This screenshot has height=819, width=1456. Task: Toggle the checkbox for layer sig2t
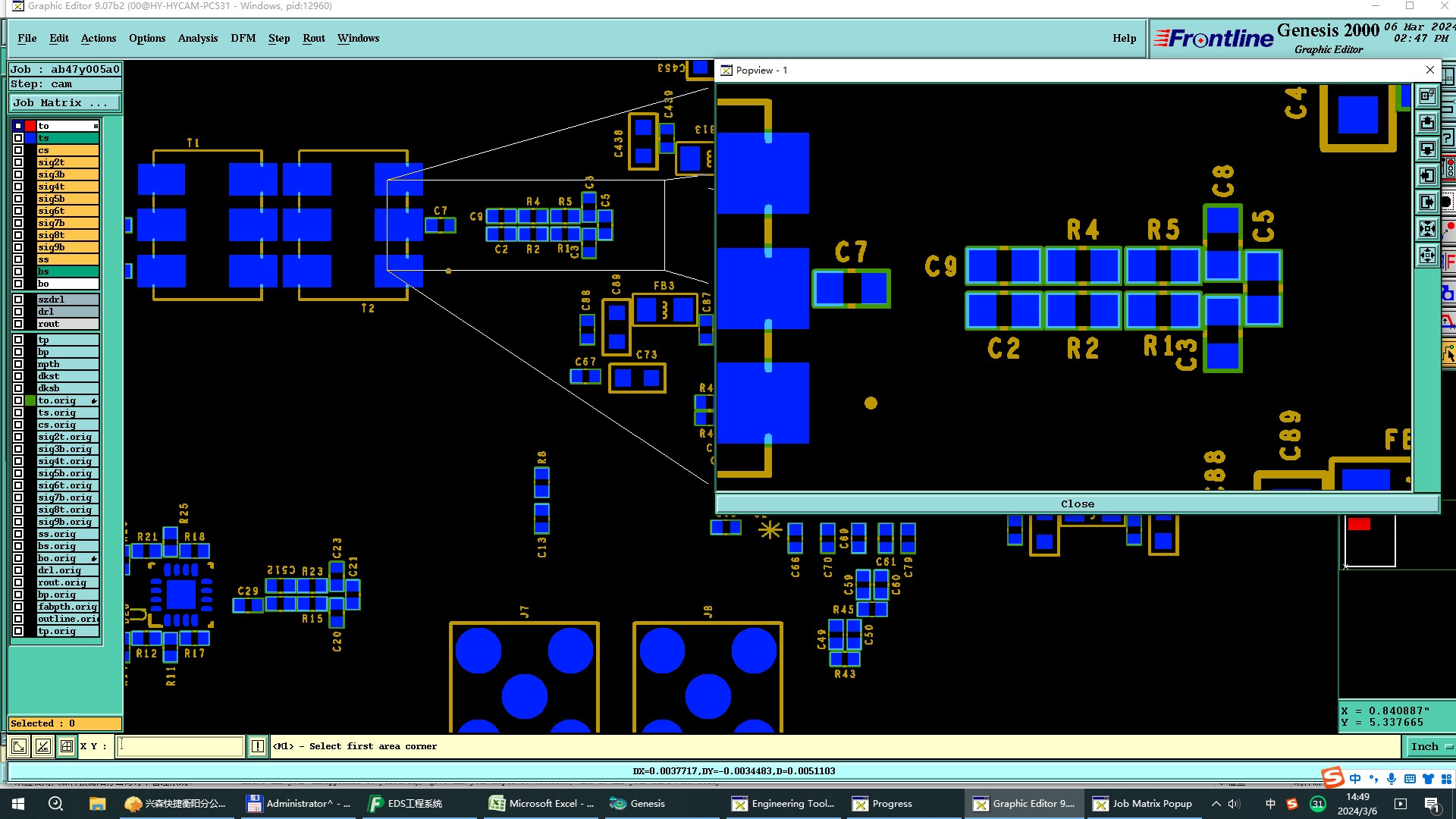[18, 162]
